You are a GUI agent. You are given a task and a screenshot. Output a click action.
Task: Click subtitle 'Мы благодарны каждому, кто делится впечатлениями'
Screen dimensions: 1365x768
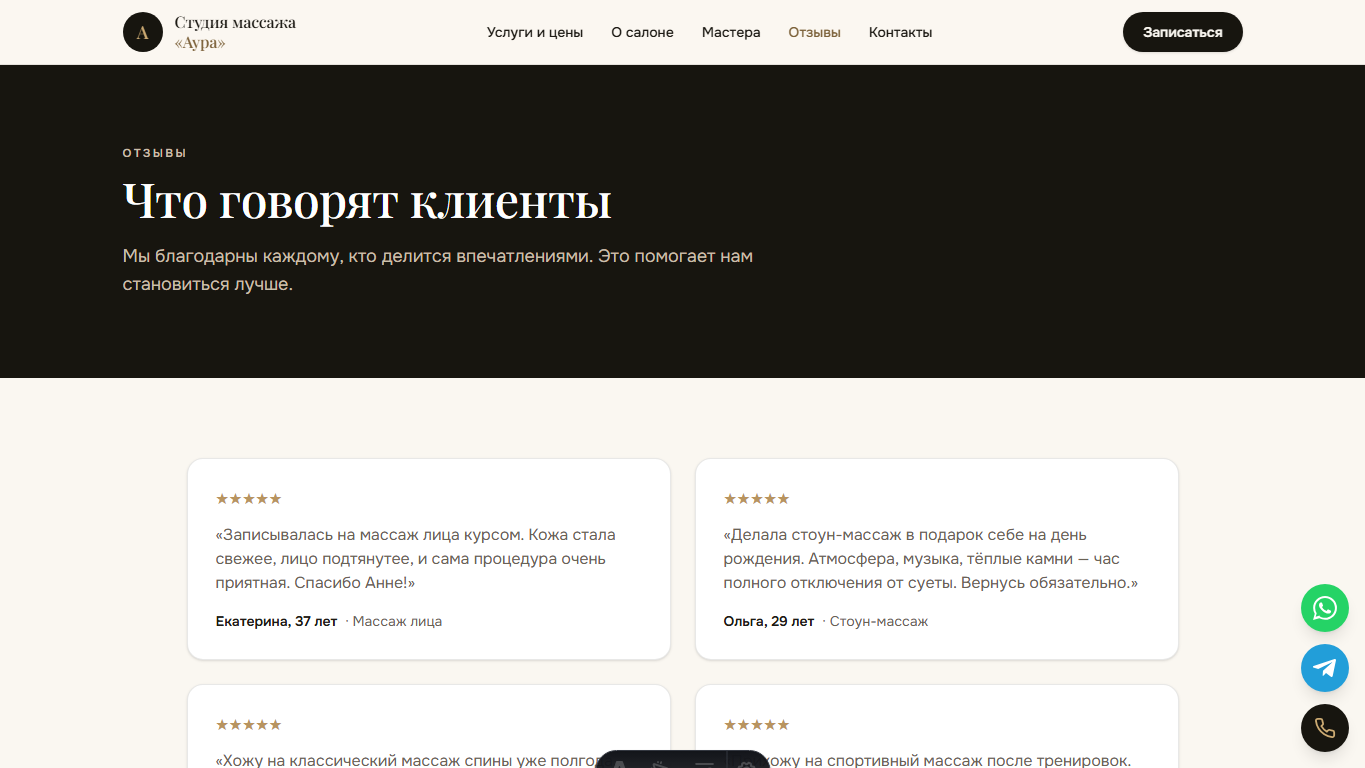click(438, 270)
